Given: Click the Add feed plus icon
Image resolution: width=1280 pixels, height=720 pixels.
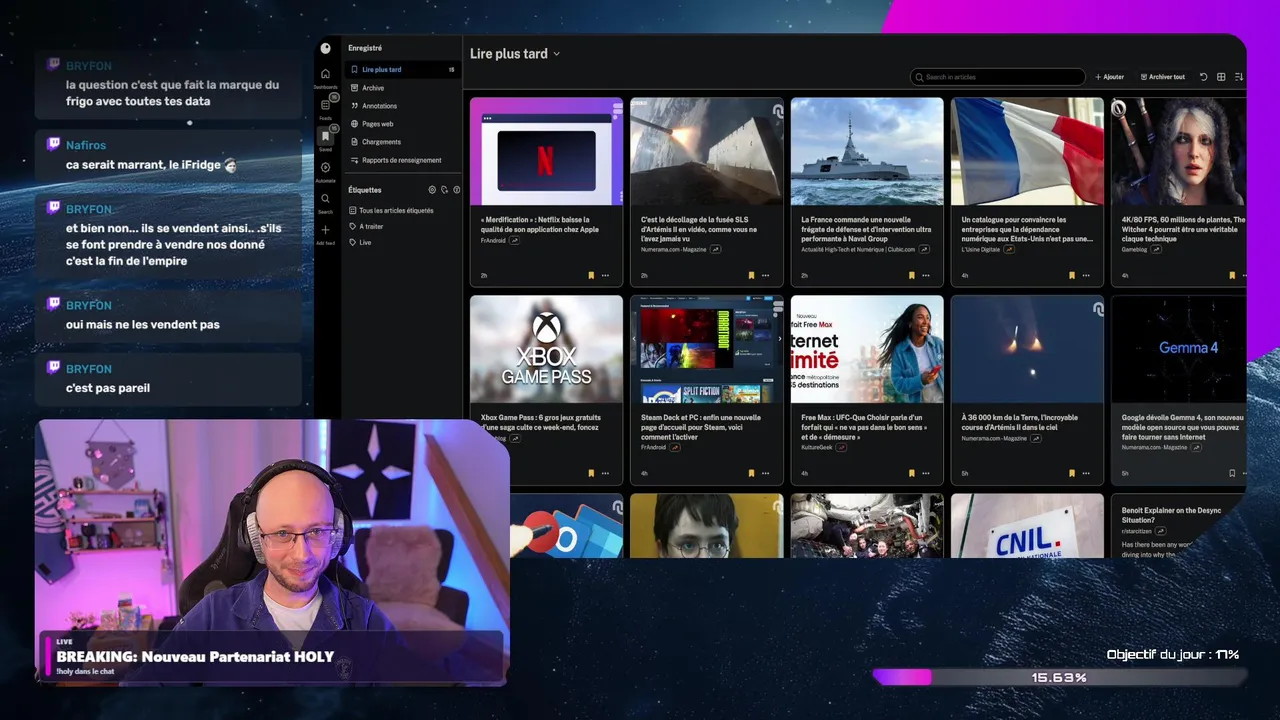Looking at the screenshot, I should coord(325,230).
